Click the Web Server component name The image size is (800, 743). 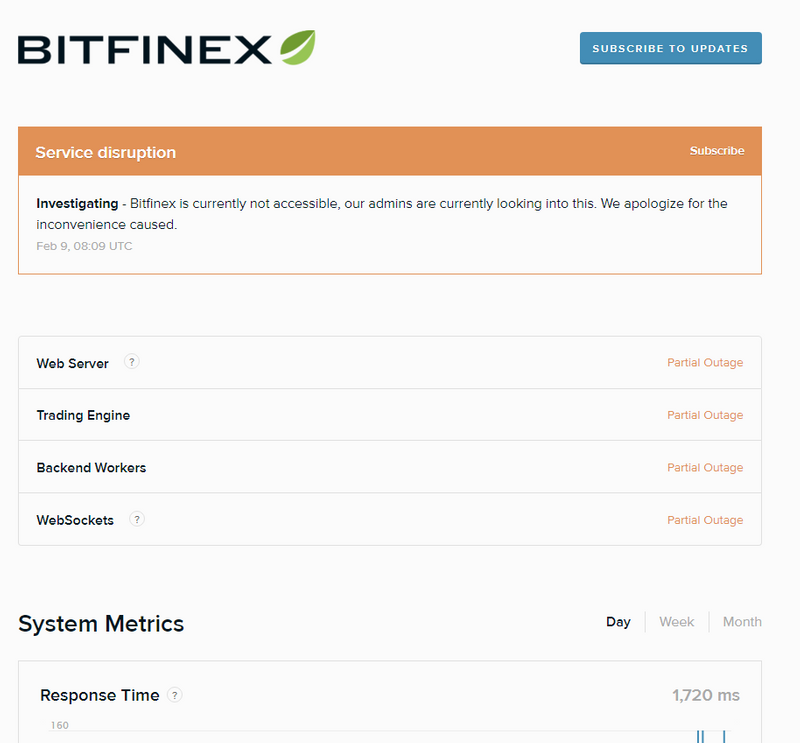point(72,363)
